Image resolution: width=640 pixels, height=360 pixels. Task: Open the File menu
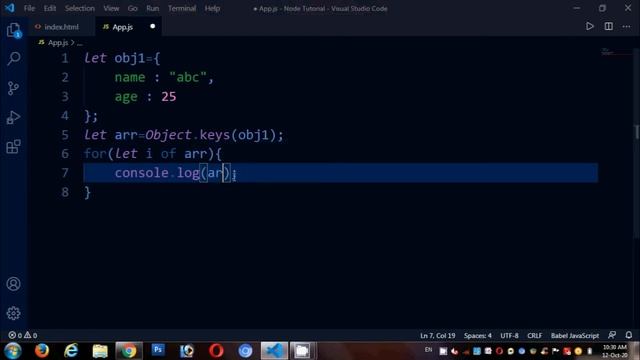point(29,8)
